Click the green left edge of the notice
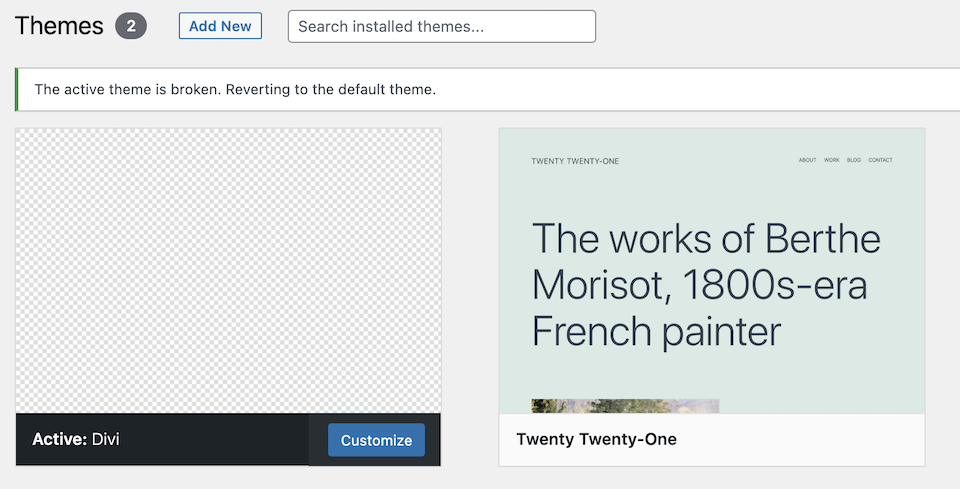 point(17,90)
